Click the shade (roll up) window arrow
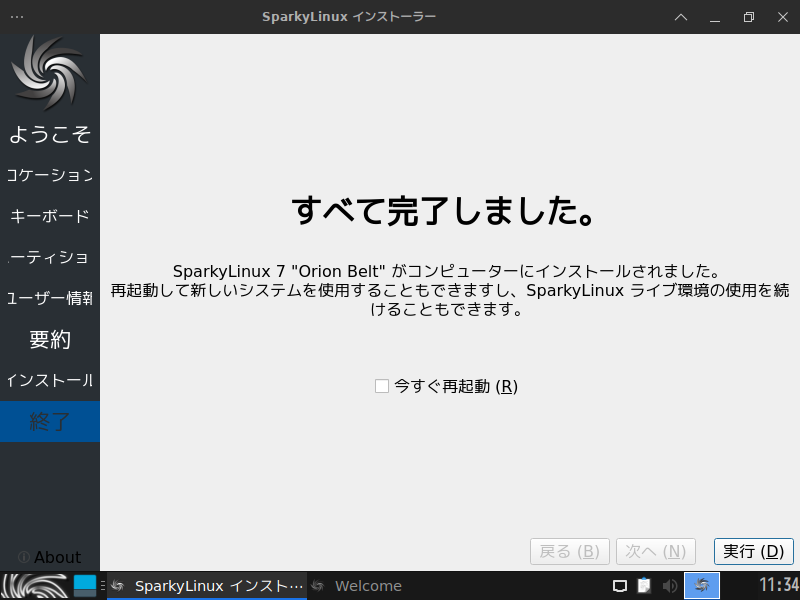This screenshot has width=800, height=600. (681, 17)
